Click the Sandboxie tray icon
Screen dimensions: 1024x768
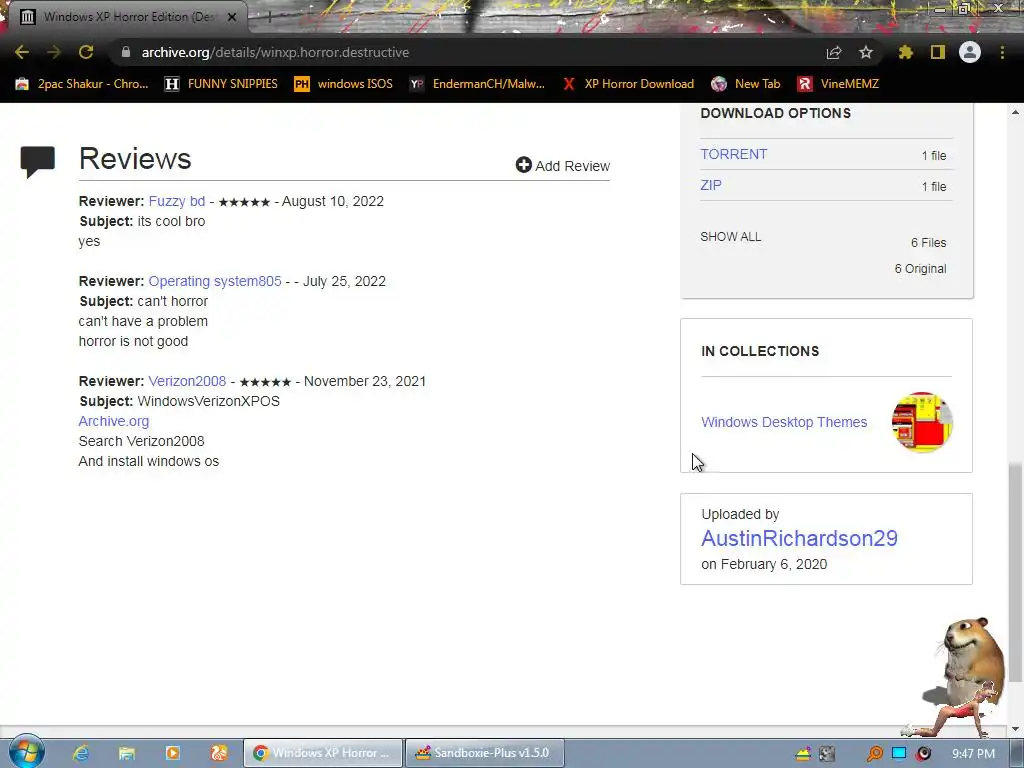coord(803,754)
